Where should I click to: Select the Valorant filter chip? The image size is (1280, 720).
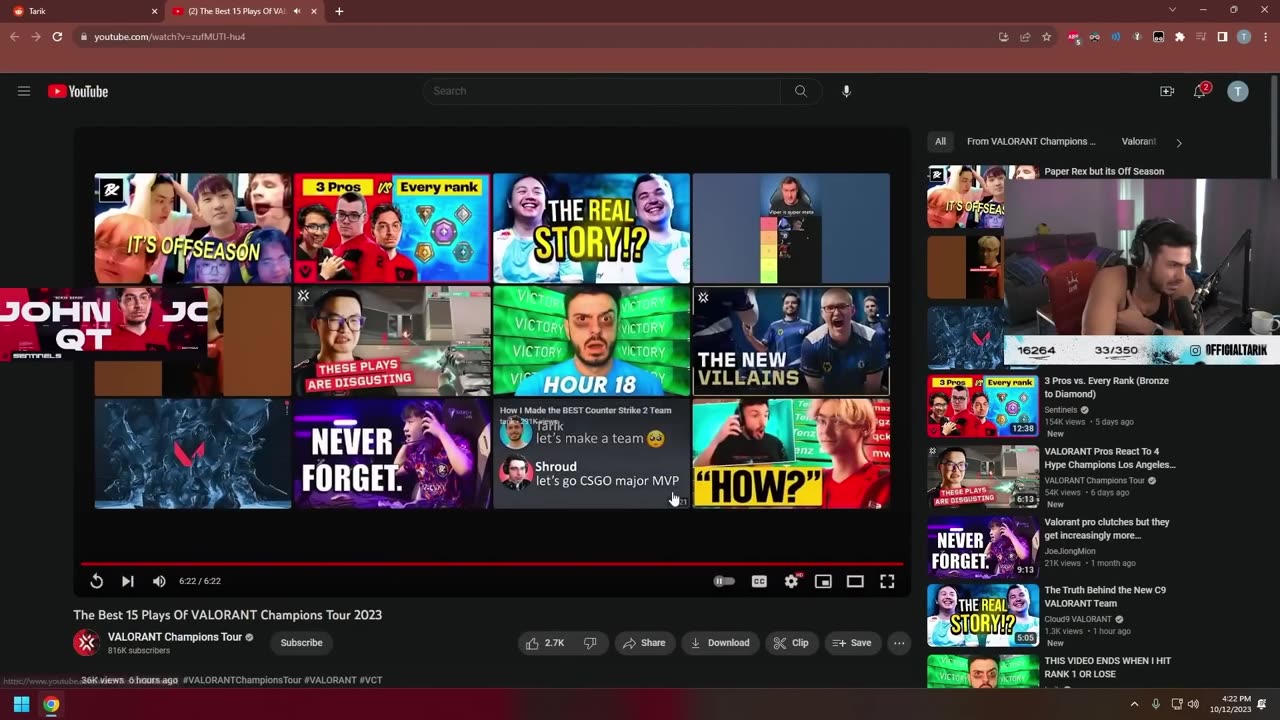pos(1139,142)
